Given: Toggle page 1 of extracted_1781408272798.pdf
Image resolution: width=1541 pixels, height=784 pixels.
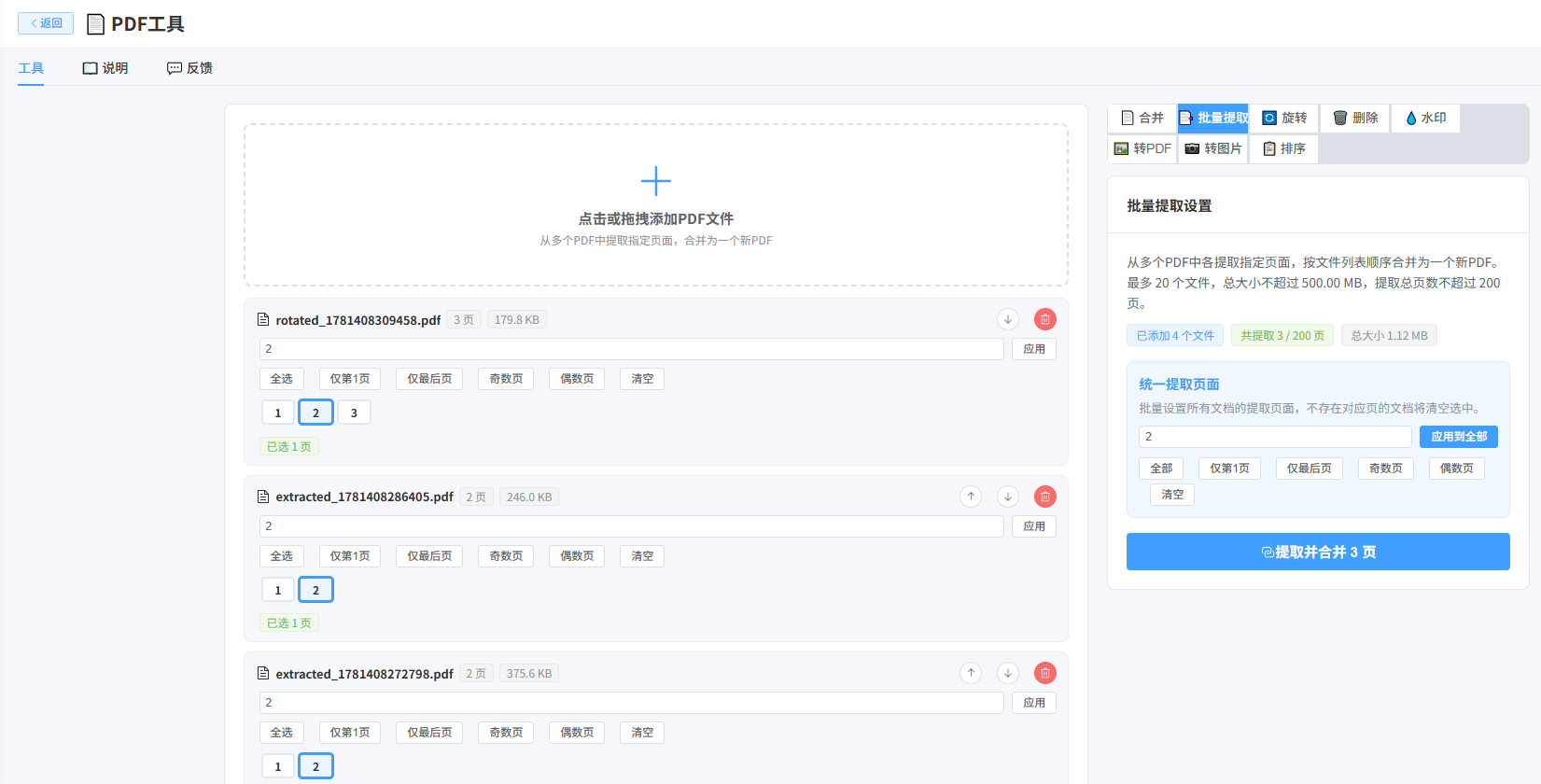Looking at the screenshot, I should 278,766.
